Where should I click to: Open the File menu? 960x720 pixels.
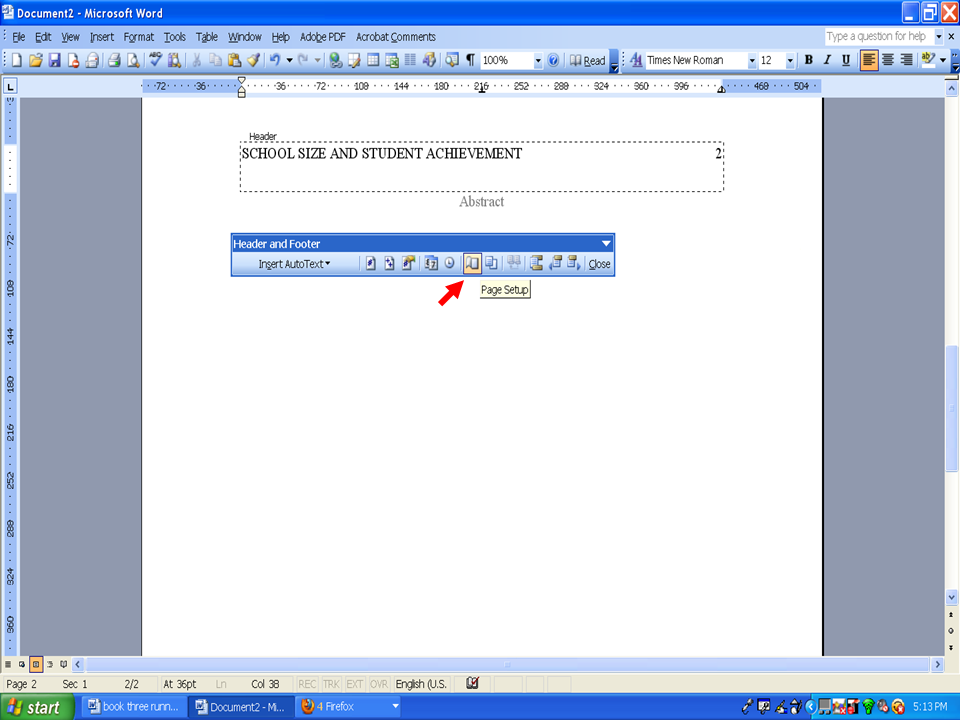18,37
